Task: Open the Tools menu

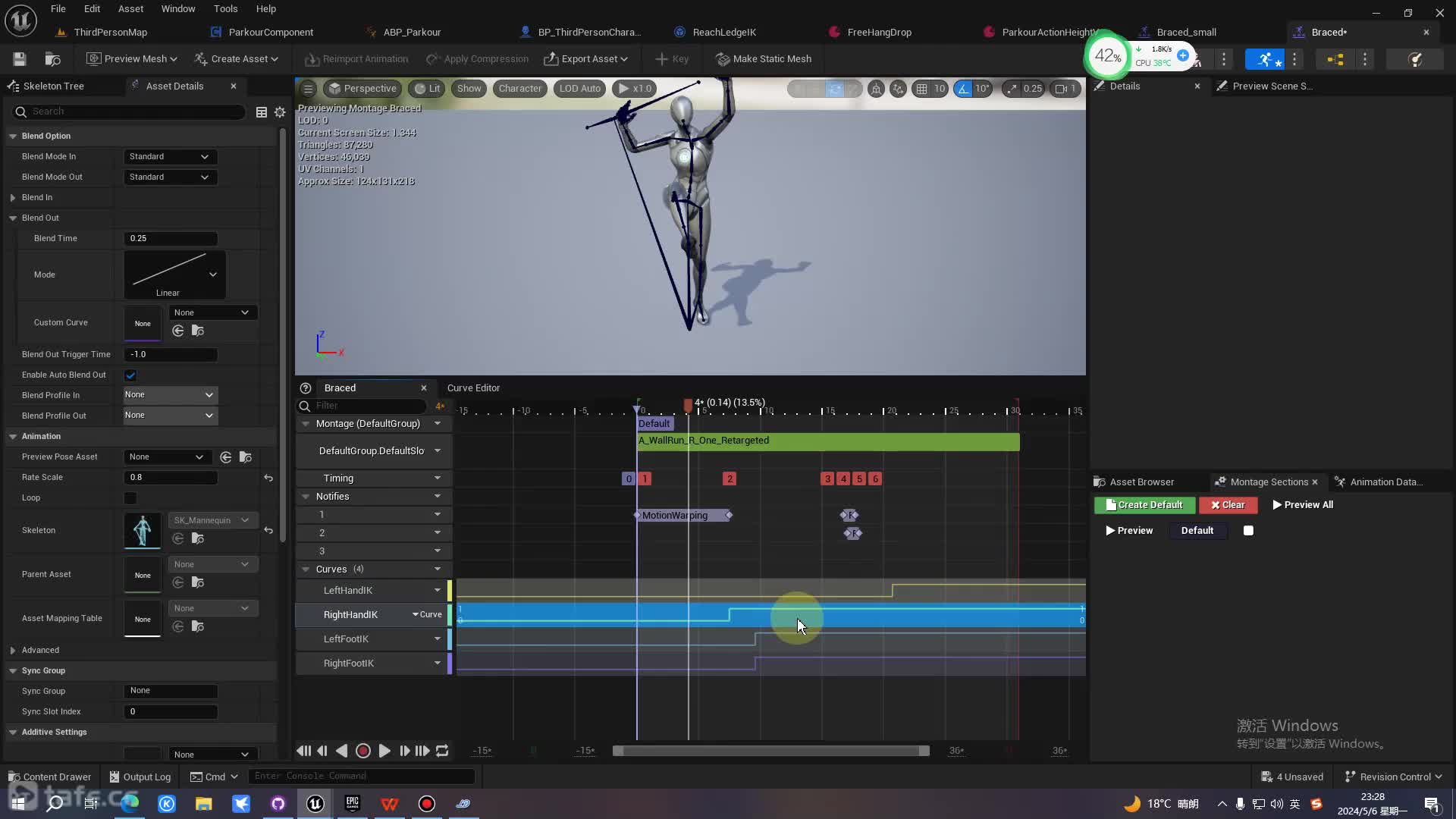Action: (x=226, y=9)
